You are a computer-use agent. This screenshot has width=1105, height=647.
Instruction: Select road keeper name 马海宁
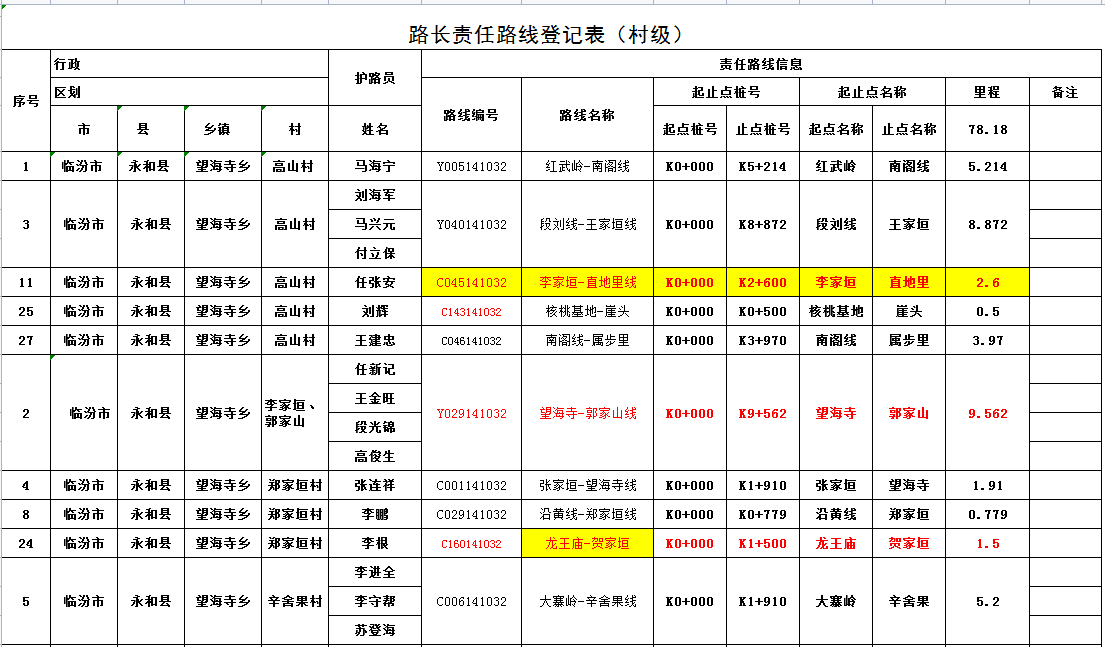point(375,166)
